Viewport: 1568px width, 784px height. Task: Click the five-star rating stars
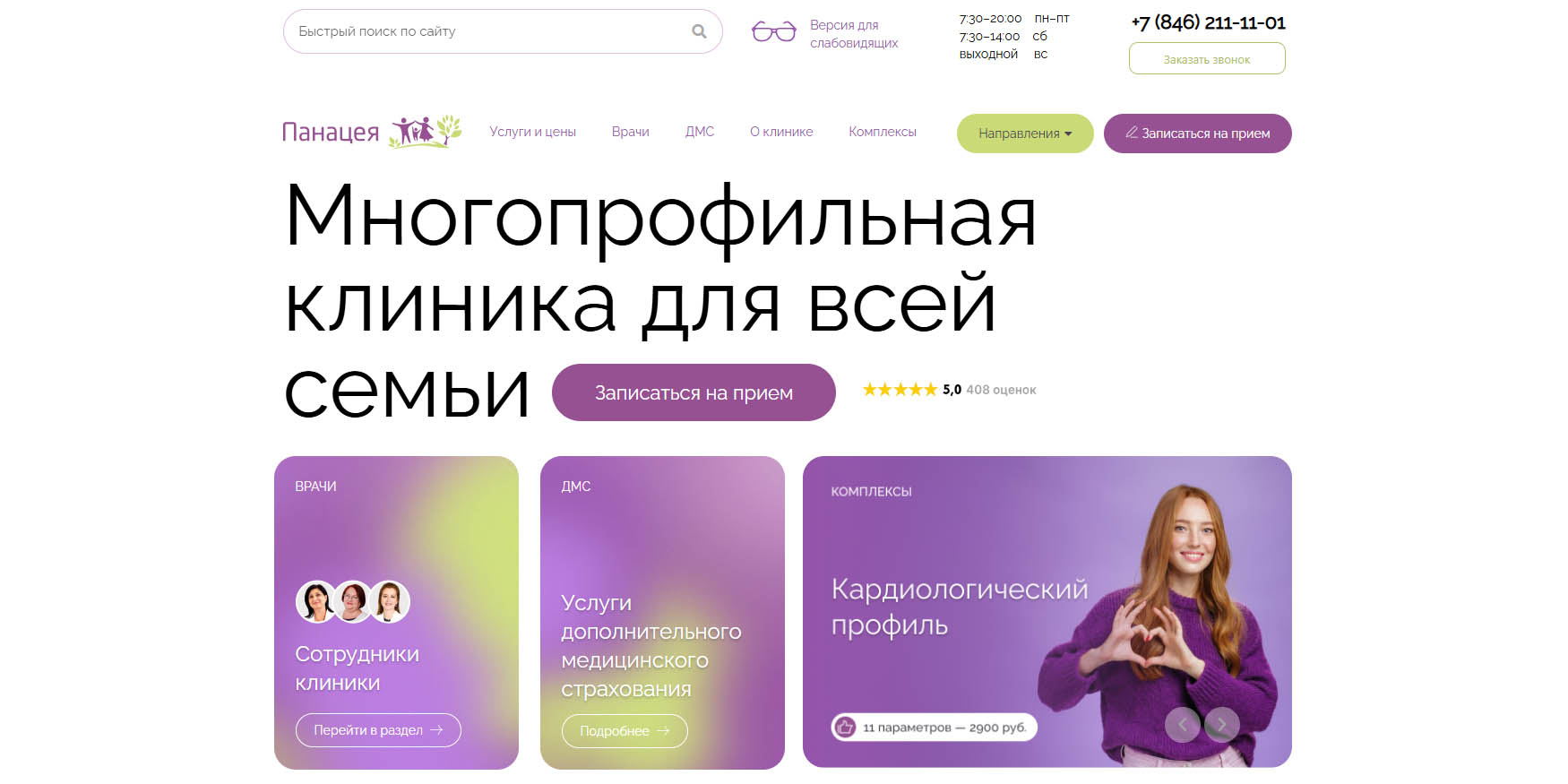click(x=900, y=389)
